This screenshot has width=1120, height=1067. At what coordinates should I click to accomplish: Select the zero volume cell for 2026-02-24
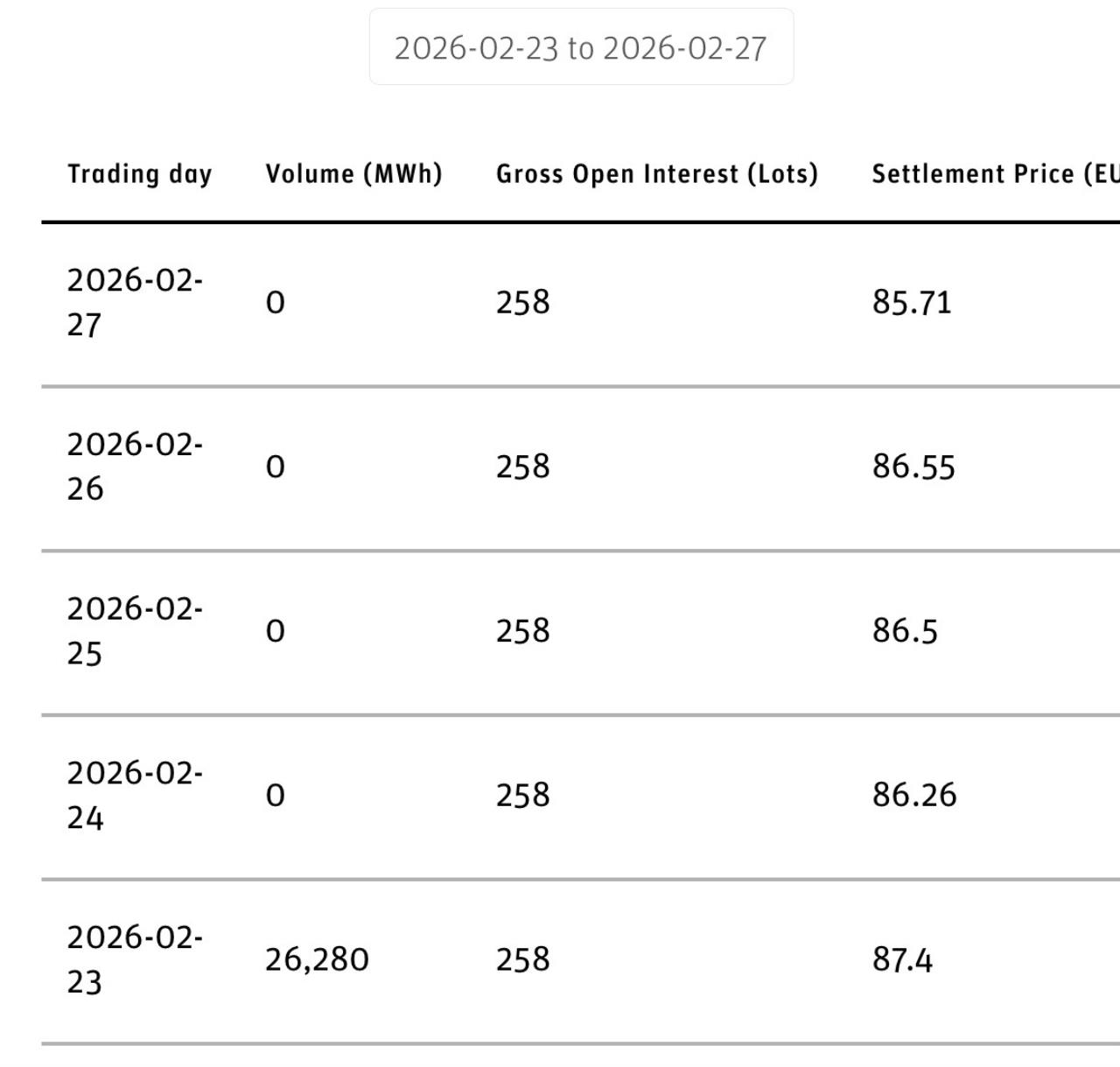(x=275, y=795)
